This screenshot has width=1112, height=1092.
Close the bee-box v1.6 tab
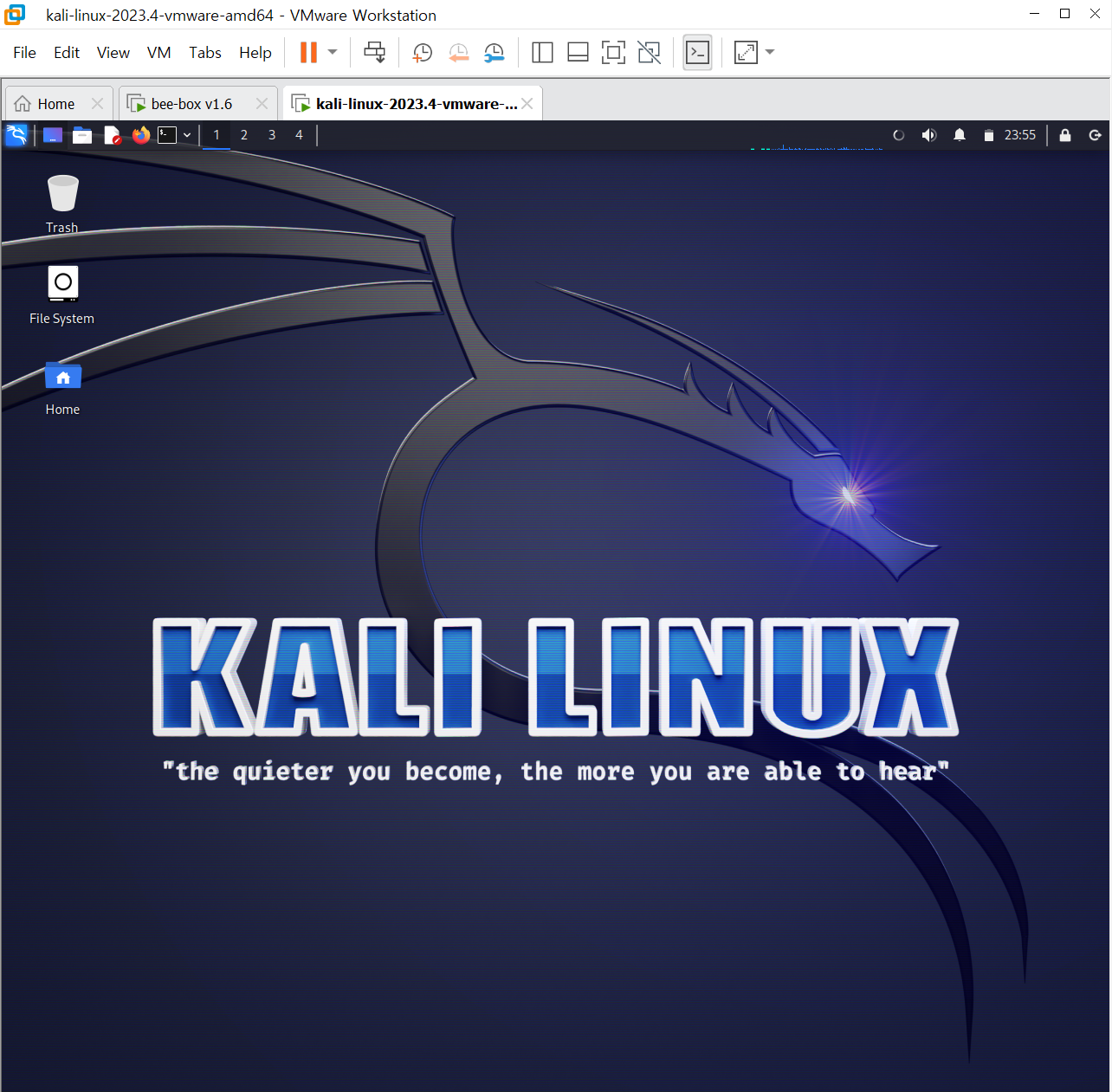262,104
